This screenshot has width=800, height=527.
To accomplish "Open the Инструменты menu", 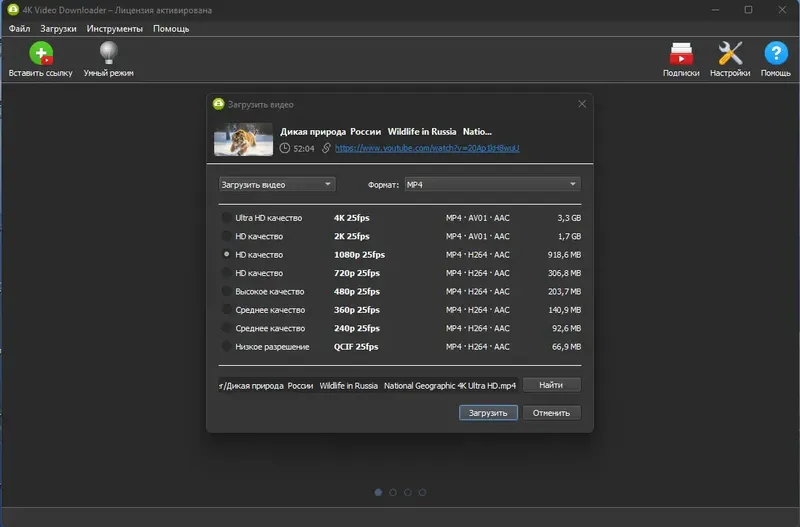I will coord(115,29).
